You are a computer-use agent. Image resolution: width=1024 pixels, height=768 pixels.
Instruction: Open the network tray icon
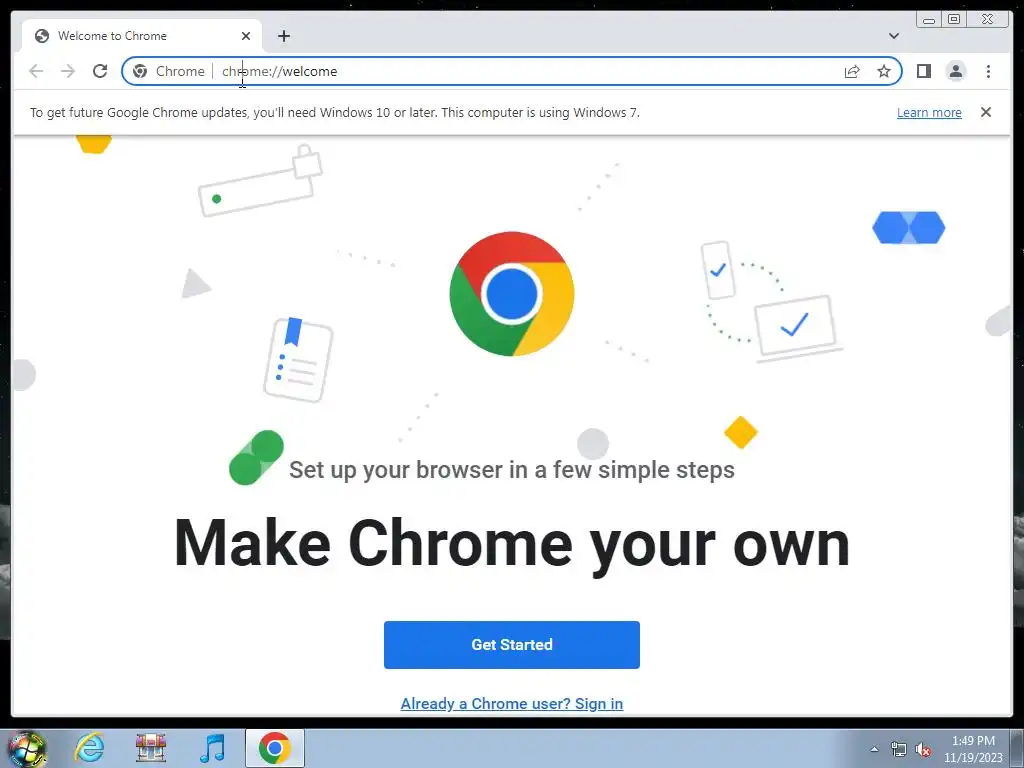[899, 750]
